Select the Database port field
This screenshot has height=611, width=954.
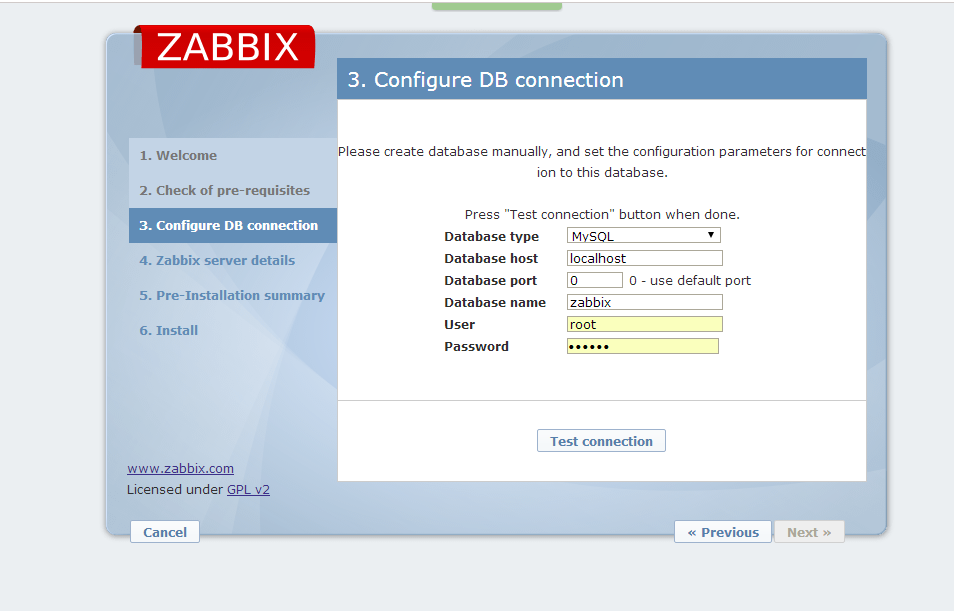pyautogui.click(x=594, y=280)
